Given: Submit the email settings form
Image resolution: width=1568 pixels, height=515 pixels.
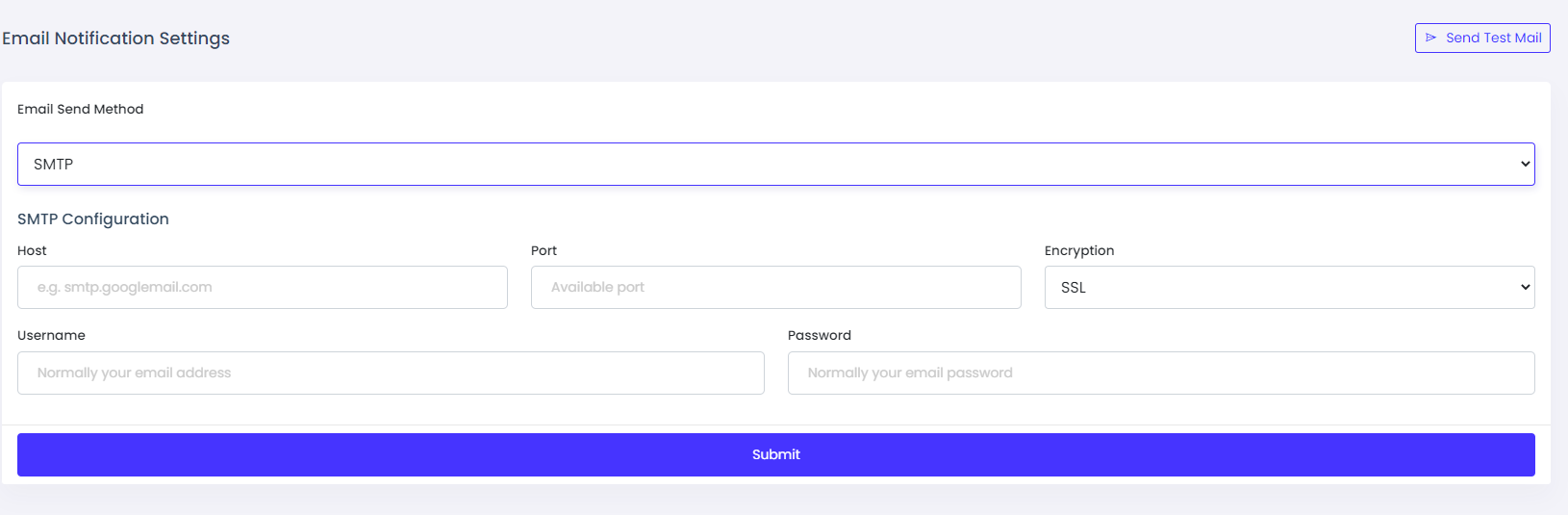Looking at the screenshot, I should 775,455.
